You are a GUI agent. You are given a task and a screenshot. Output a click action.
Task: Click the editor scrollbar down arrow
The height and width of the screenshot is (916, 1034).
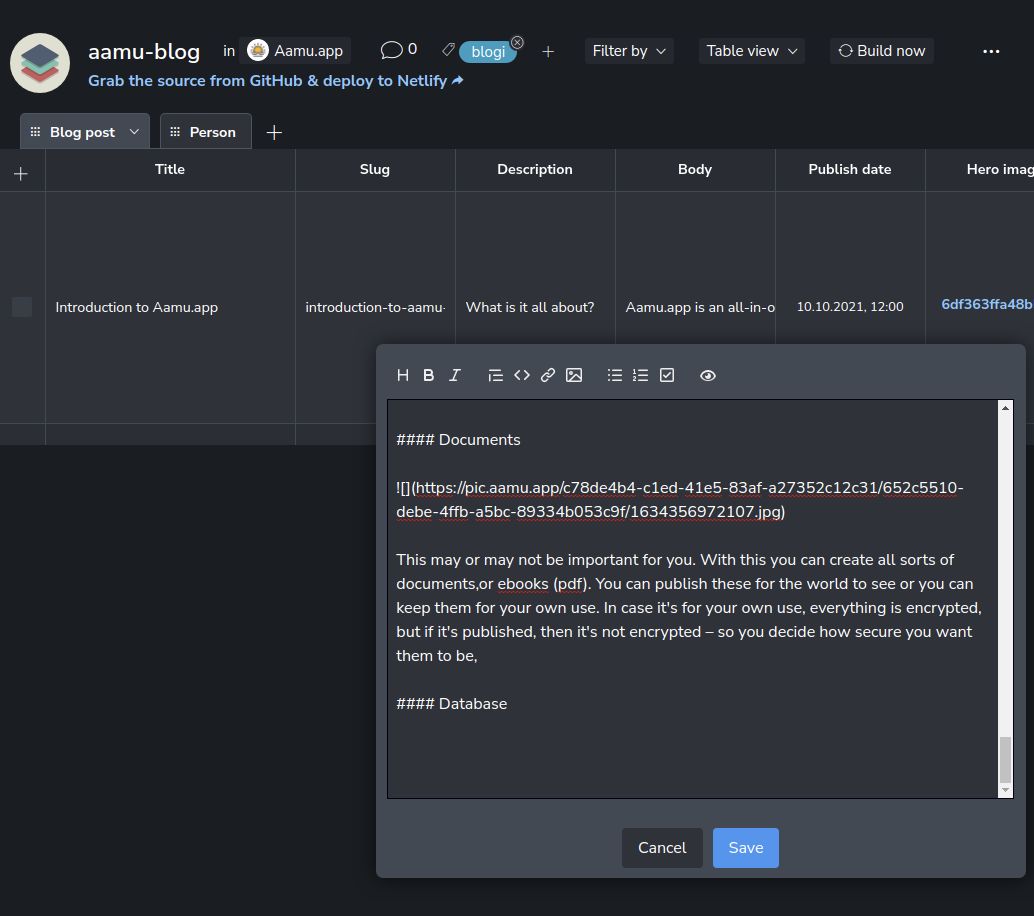[x=1005, y=790]
